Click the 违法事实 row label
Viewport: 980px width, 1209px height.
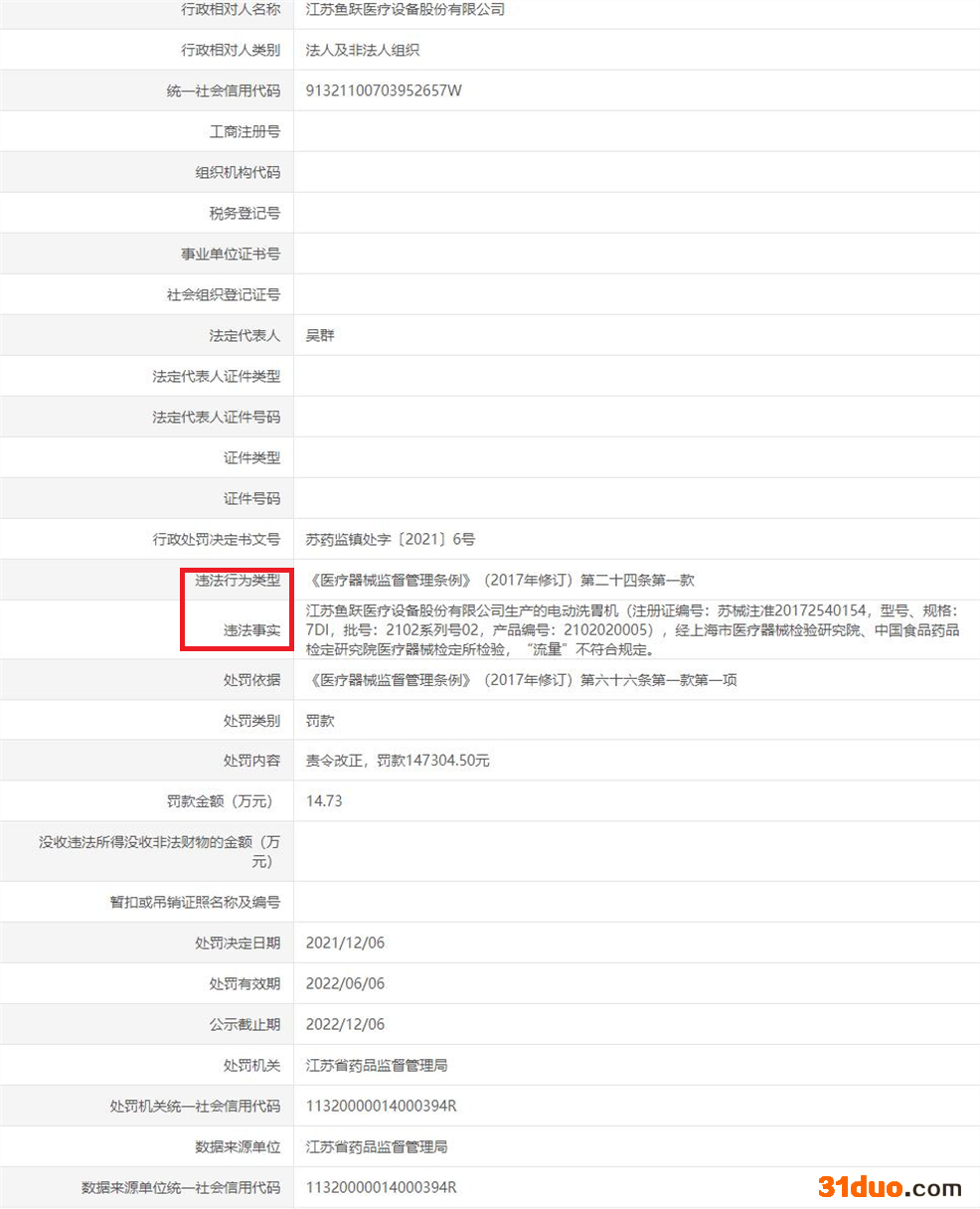pos(251,630)
